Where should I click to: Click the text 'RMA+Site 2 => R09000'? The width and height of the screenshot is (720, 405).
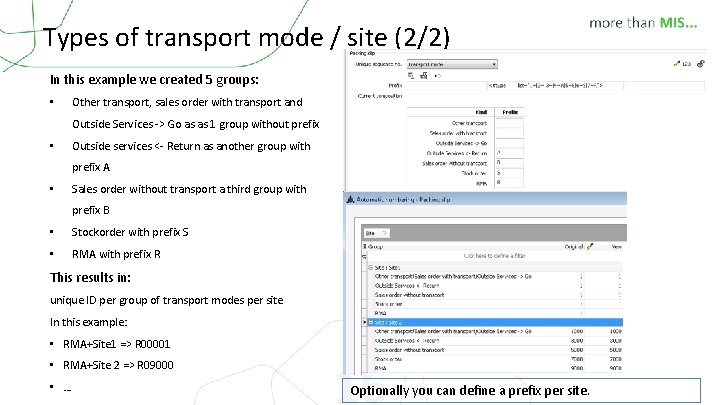coord(118,365)
